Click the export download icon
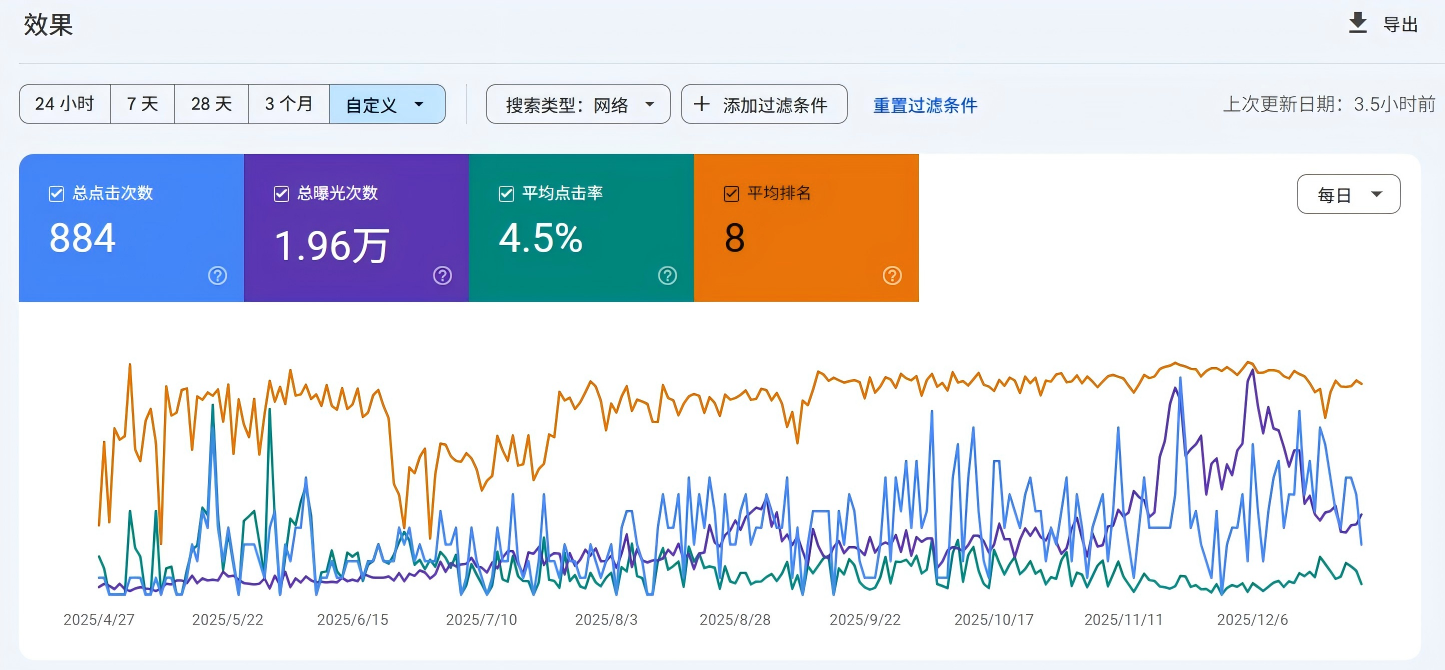Screen dimensions: 1445x670 pos(1357,23)
